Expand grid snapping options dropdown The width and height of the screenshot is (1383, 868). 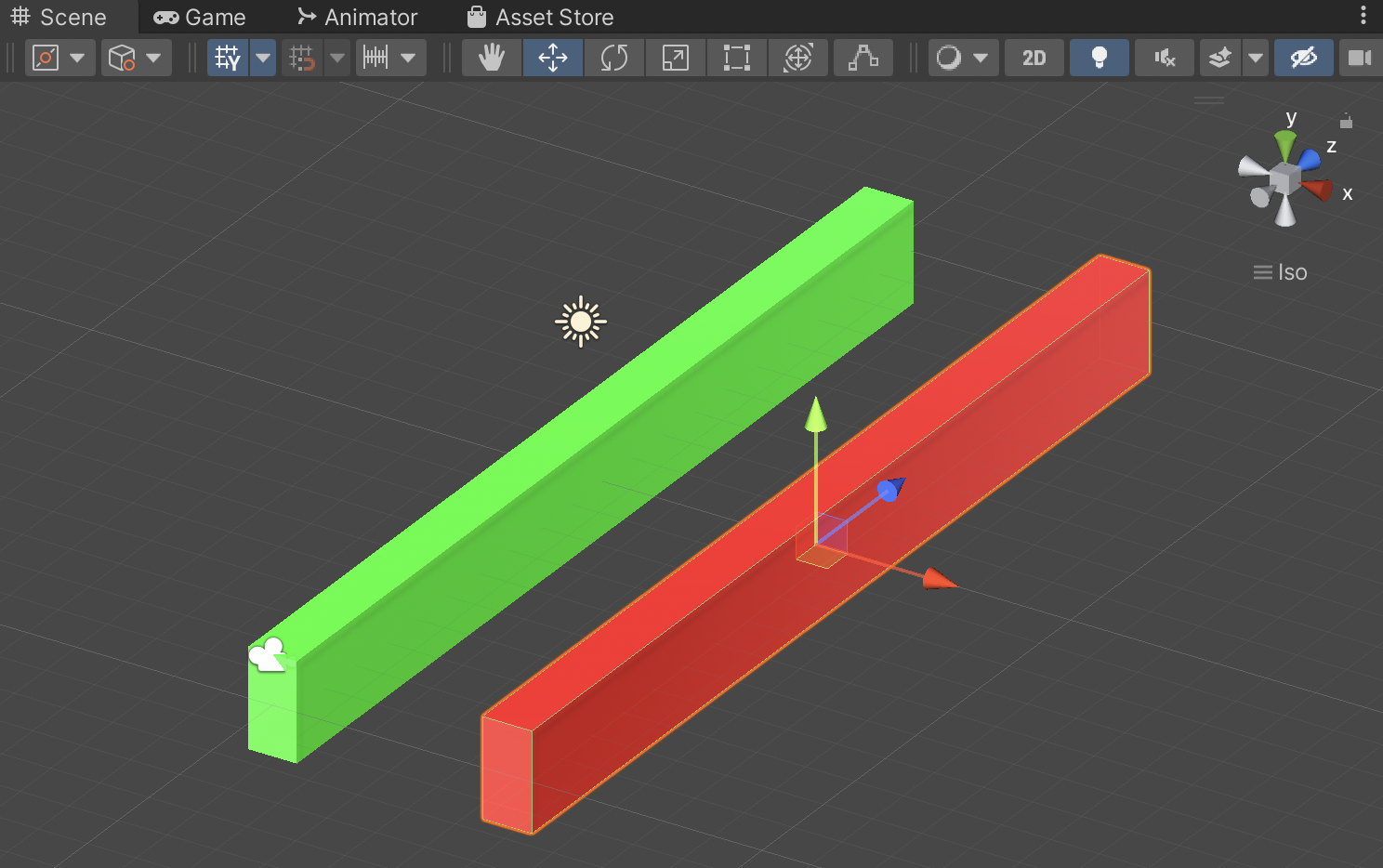point(337,58)
